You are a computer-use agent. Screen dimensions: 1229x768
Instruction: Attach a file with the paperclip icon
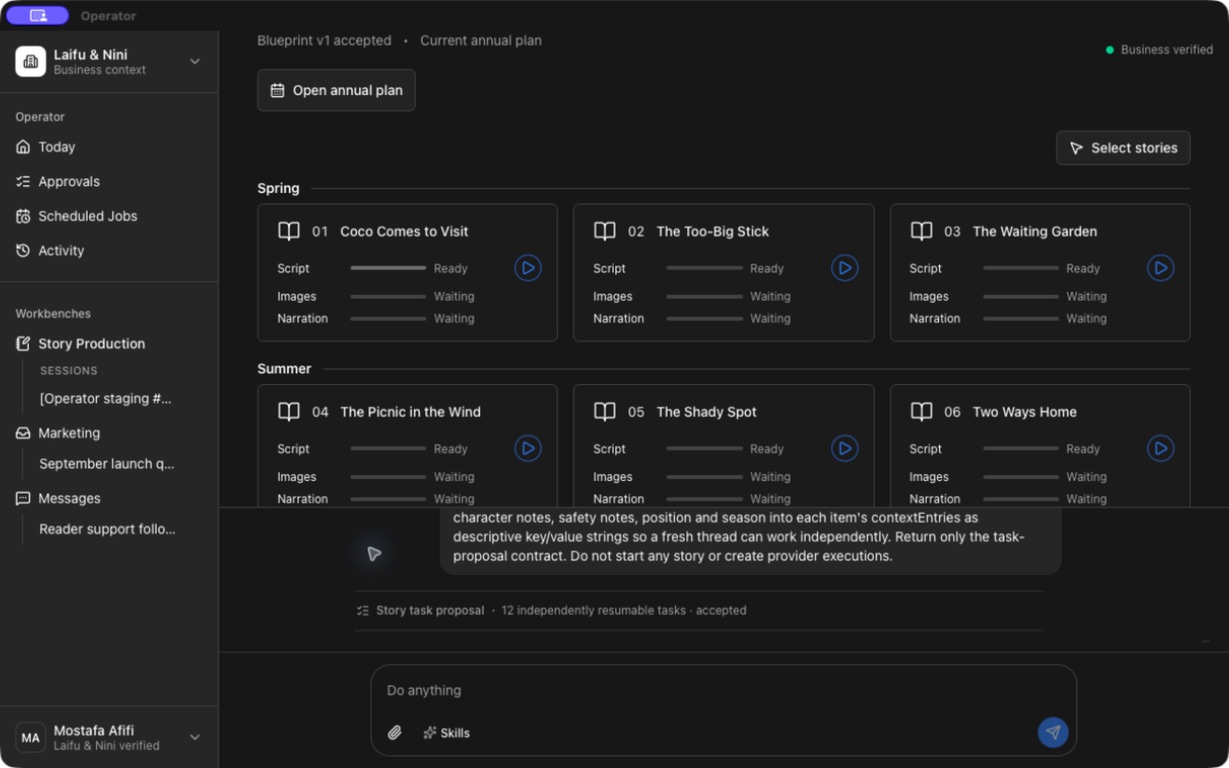point(395,733)
